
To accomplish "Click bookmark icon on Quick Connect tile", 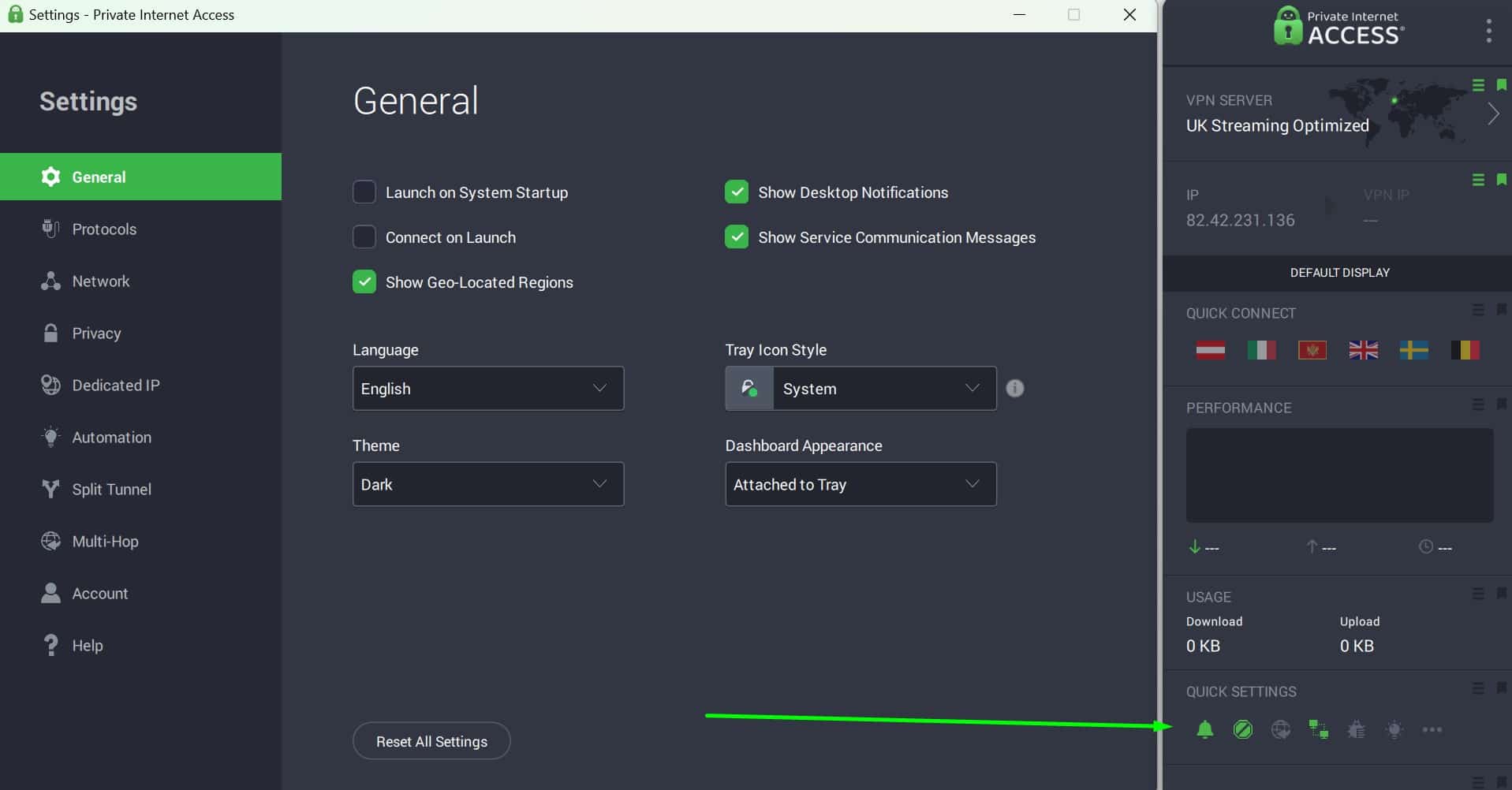I will [1502, 310].
